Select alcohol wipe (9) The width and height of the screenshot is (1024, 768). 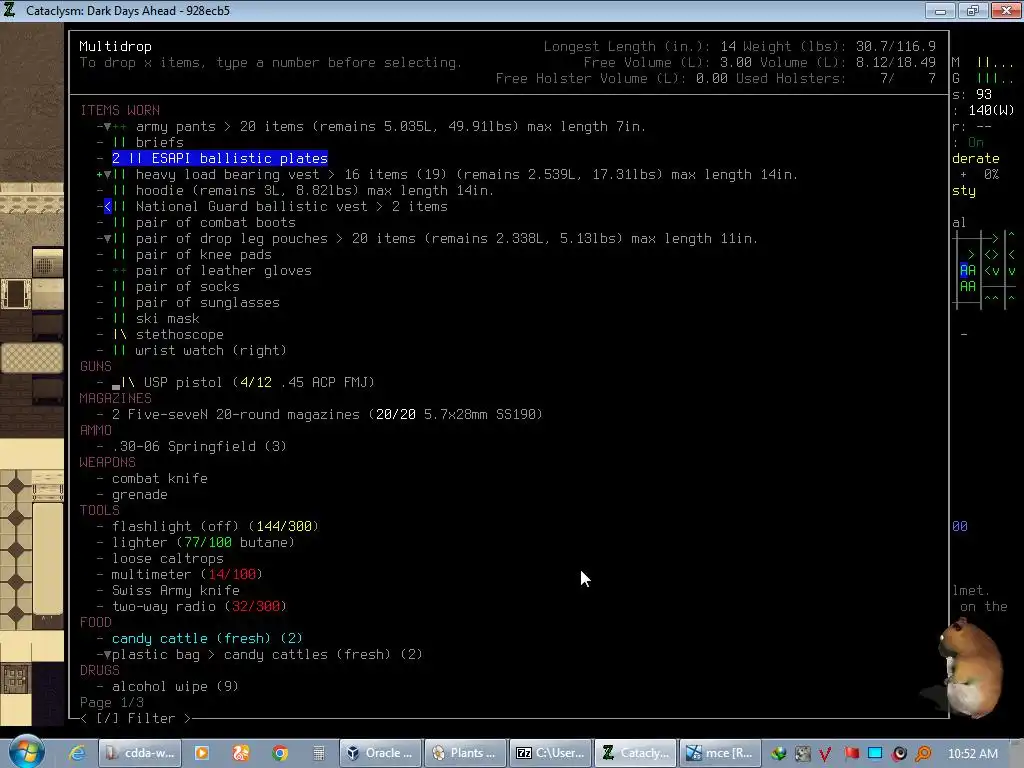[x=175, y=686]
